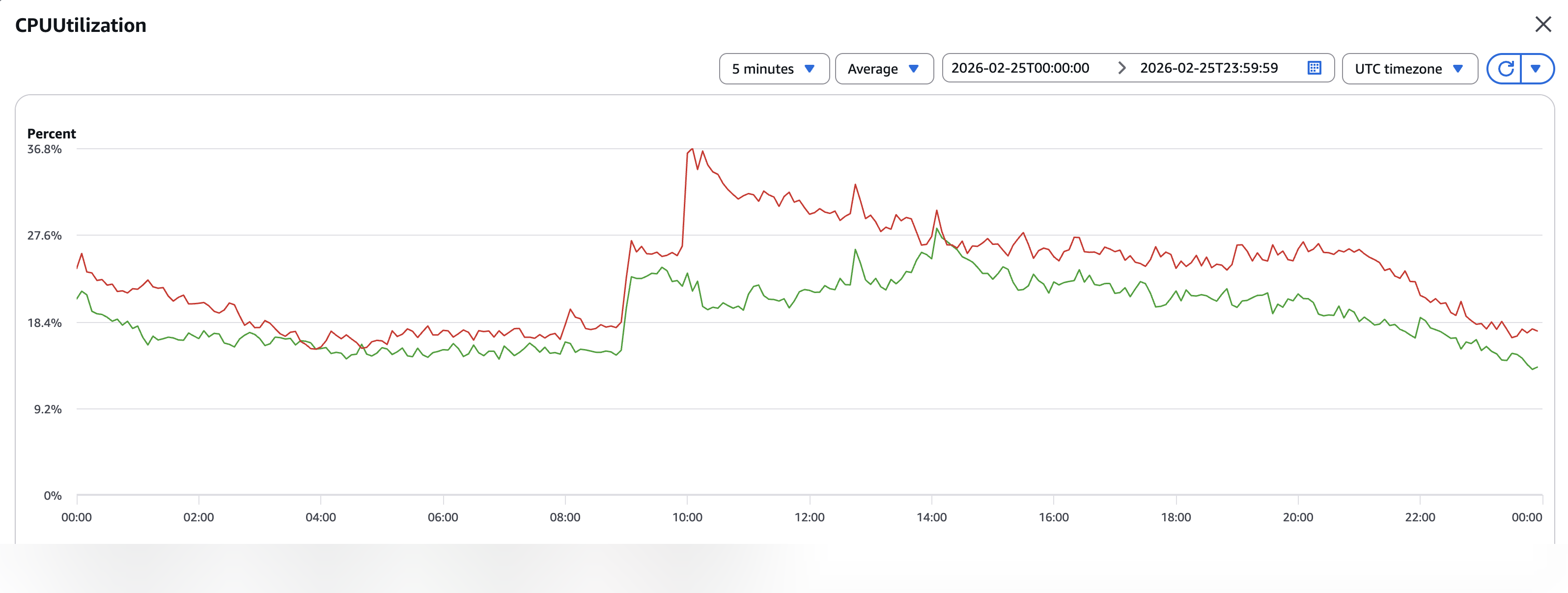The width and height of the screenshot is (1568, 593).
Task: Open the 5 minutes period dropdown
Action: point(773,69)
